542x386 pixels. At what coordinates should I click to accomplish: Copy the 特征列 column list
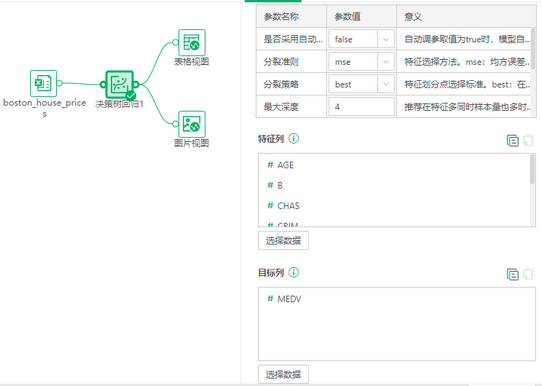click(513, 141)
